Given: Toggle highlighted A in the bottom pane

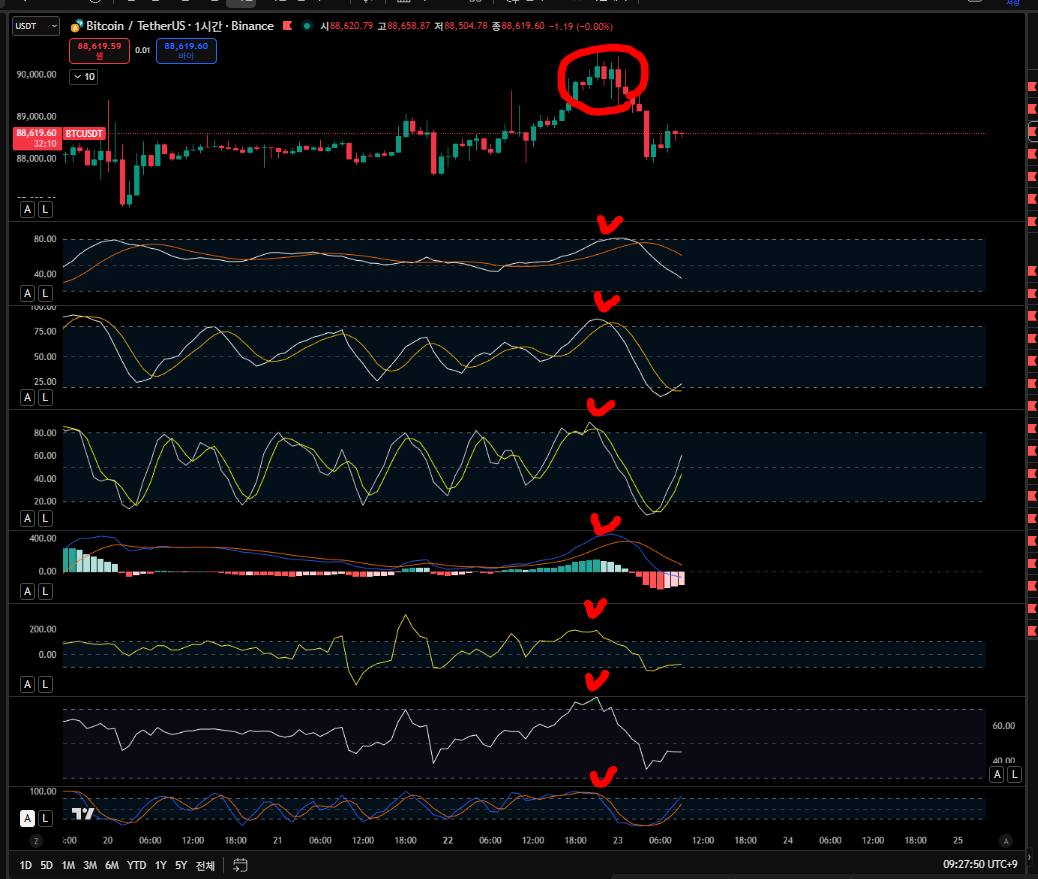Looking at the screenshot, I should point(27,818).
